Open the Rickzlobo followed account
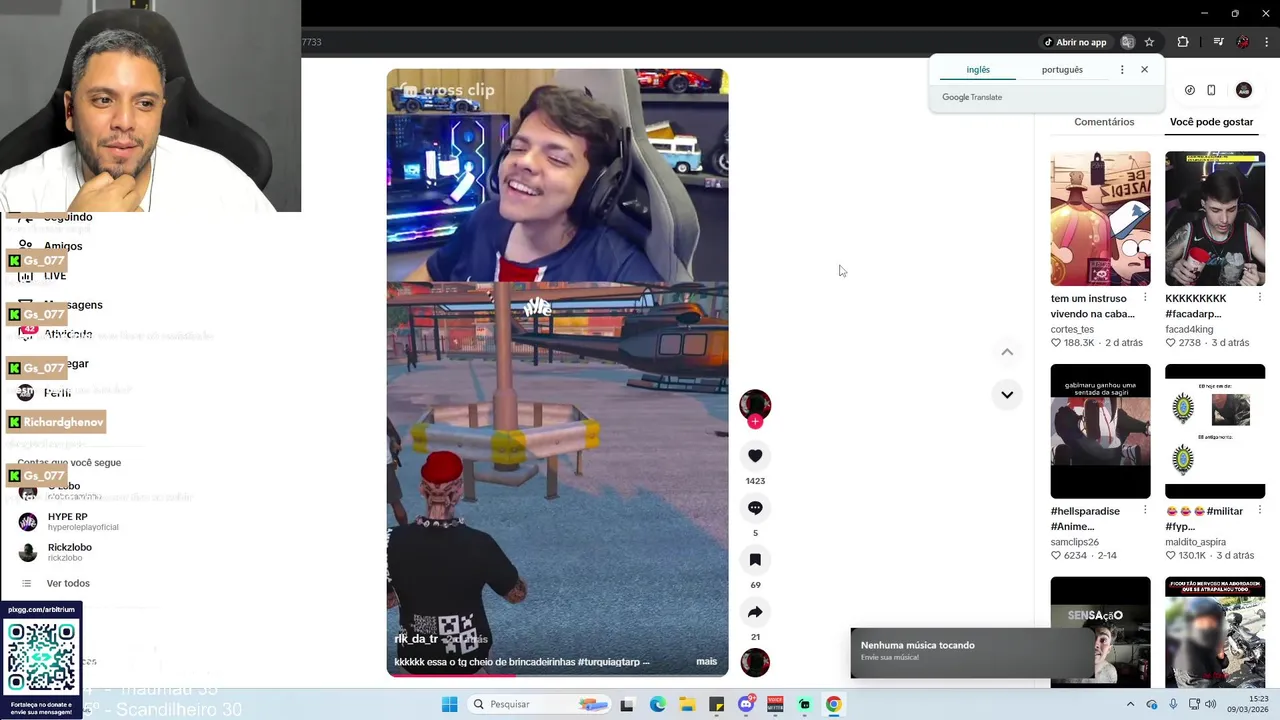 56,552
